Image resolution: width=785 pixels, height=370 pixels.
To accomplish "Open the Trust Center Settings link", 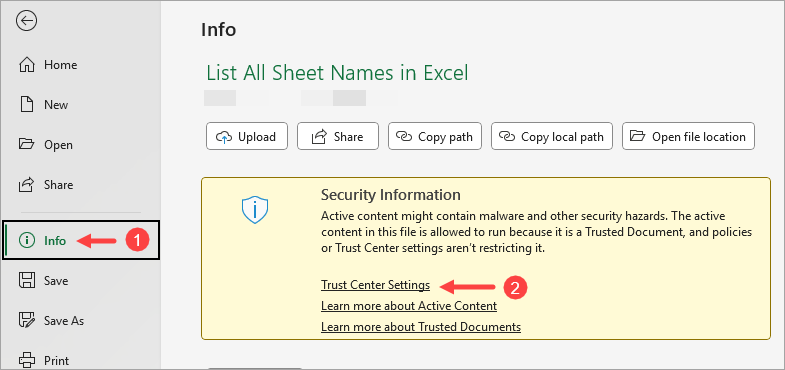I will tap(375, 285).
